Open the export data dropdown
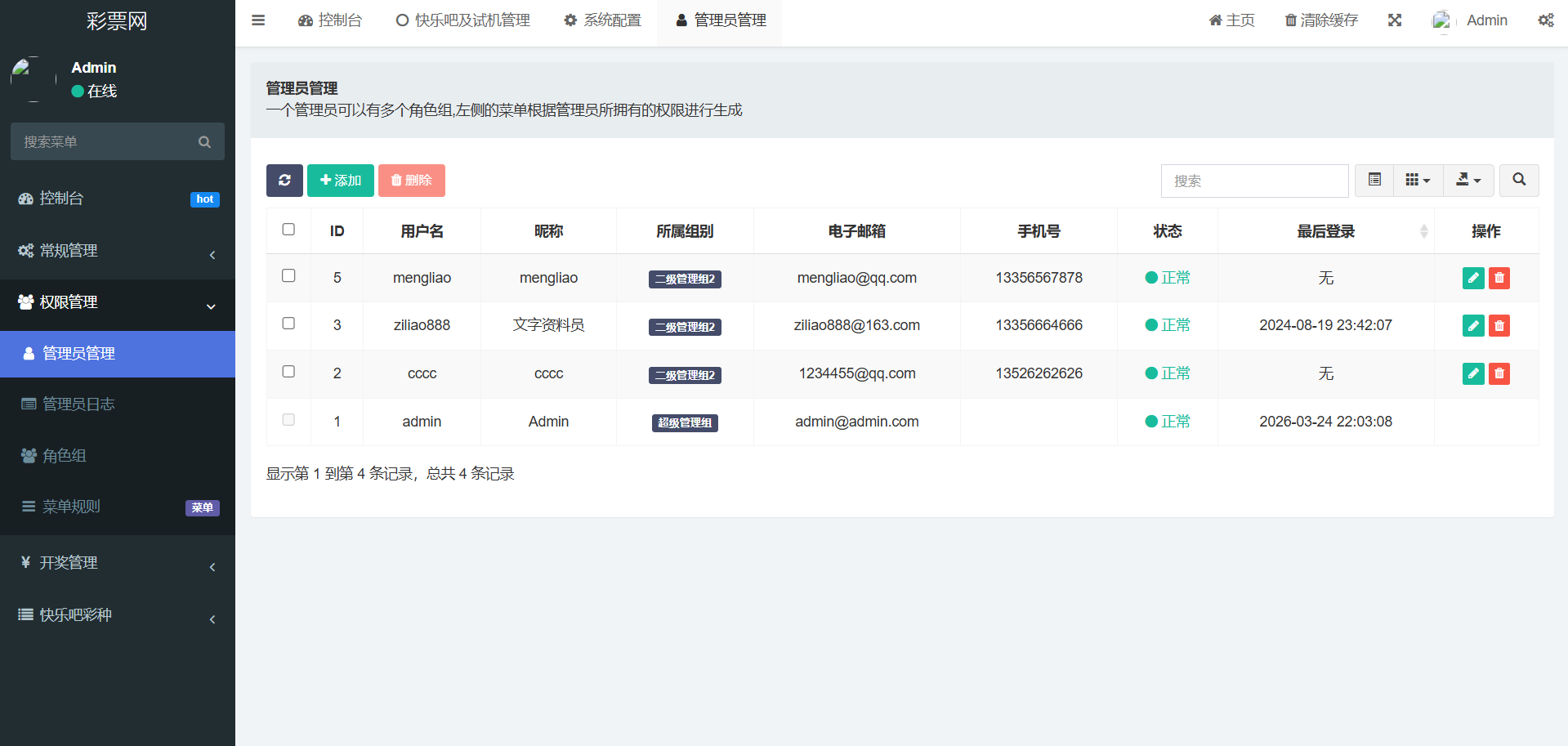 pyautogui.click(x=1467, y=180)
